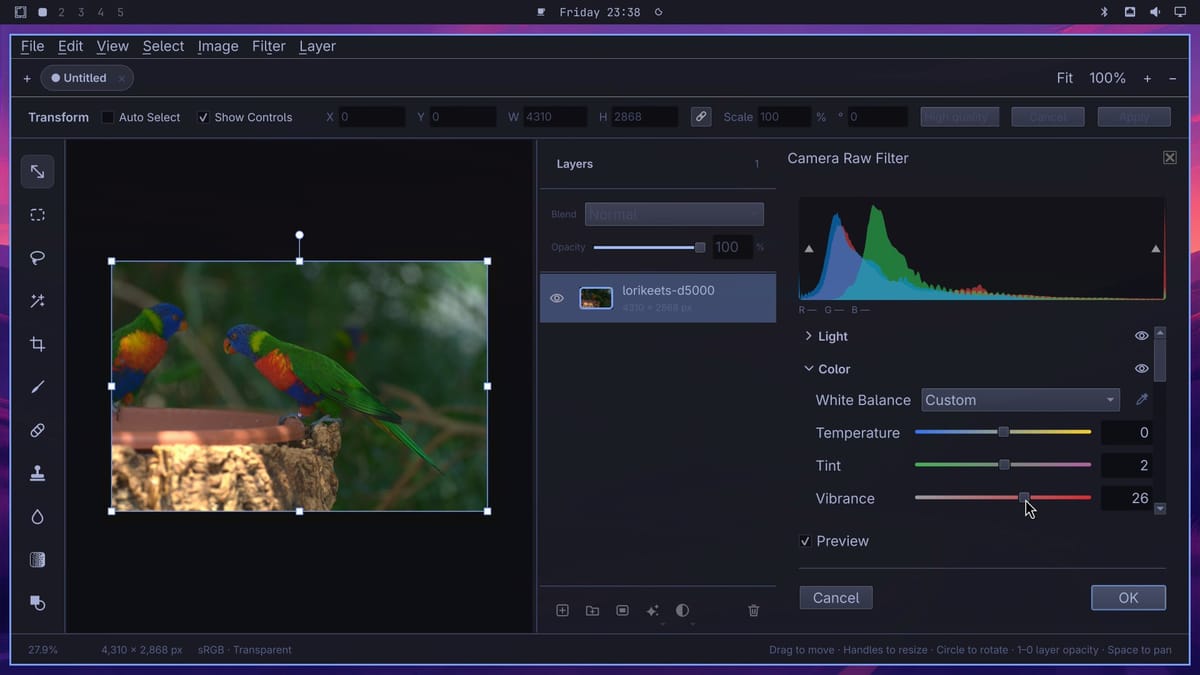Toggle Color section visibility eye
The image size is (1200, 675).
[x=1141, y=369]
